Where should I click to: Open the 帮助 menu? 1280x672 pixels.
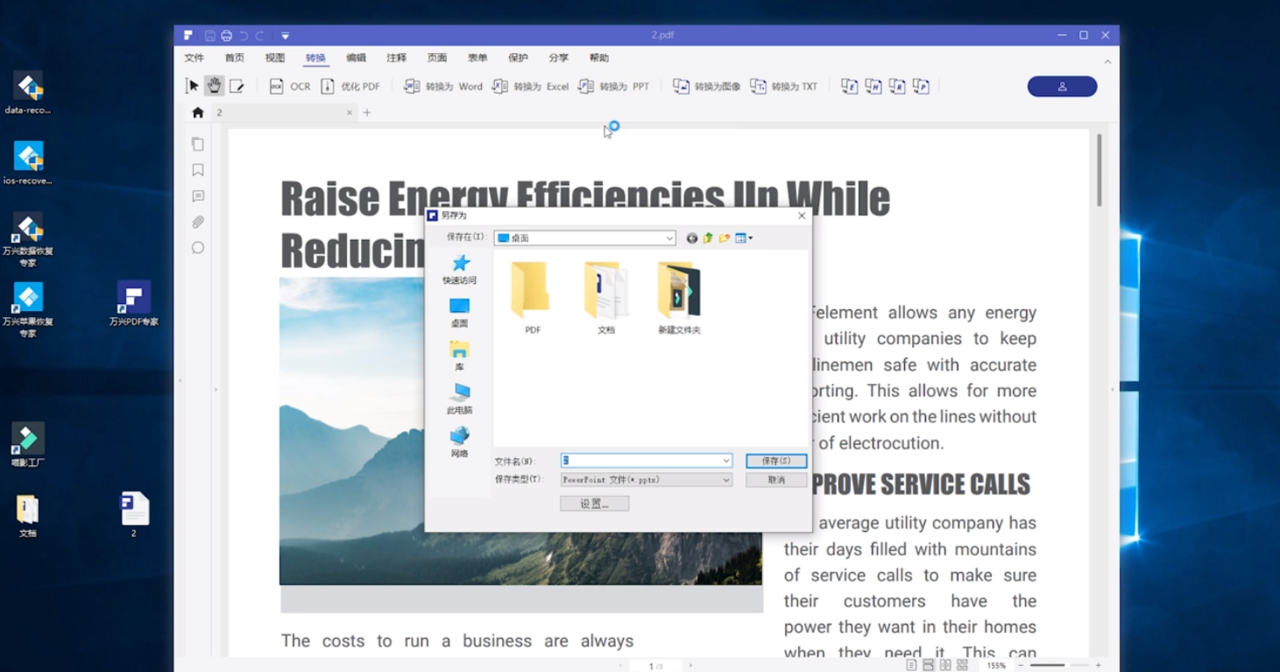pos(599,58)
